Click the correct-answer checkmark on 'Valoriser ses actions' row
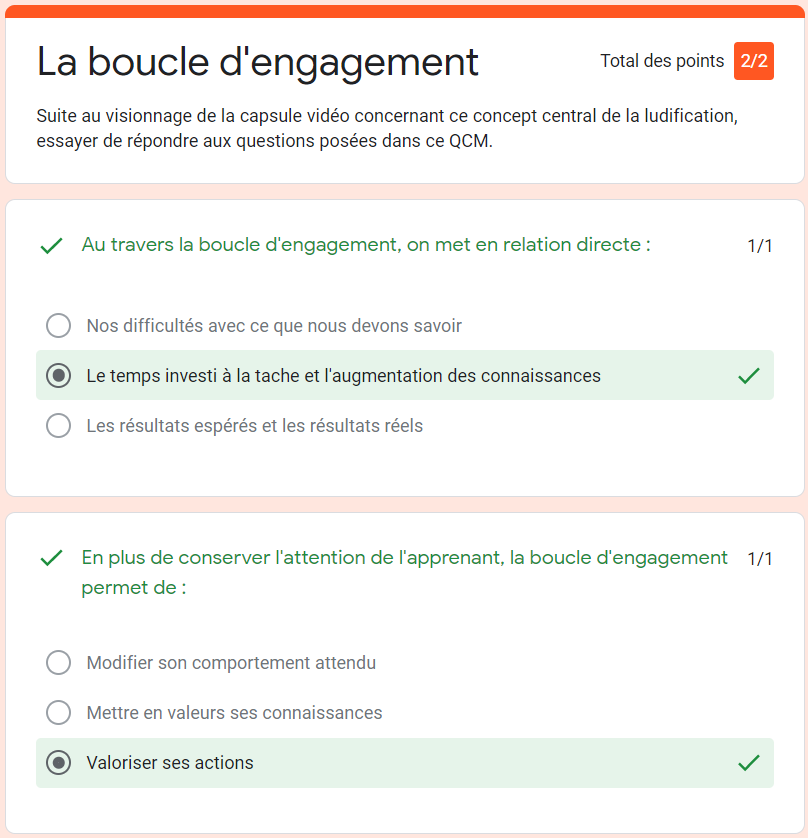 click(x=749, y=763)
